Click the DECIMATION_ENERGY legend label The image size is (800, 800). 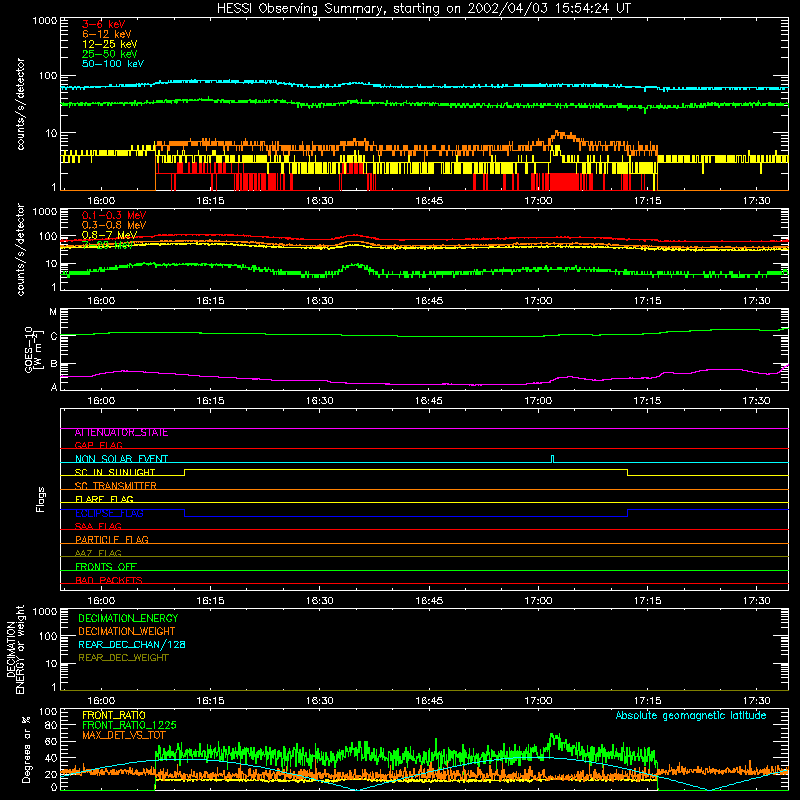pyautogui.click(x=128, y=618)
